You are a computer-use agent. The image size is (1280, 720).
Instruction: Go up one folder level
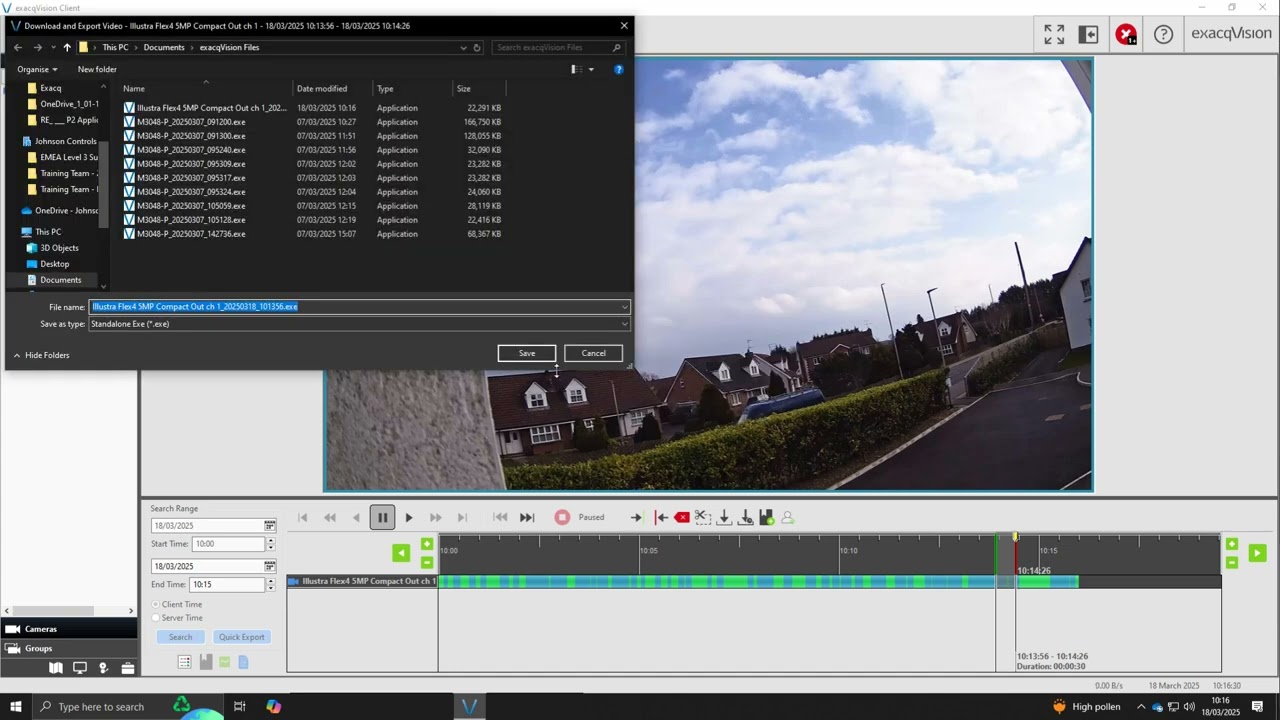coord(67,47)
